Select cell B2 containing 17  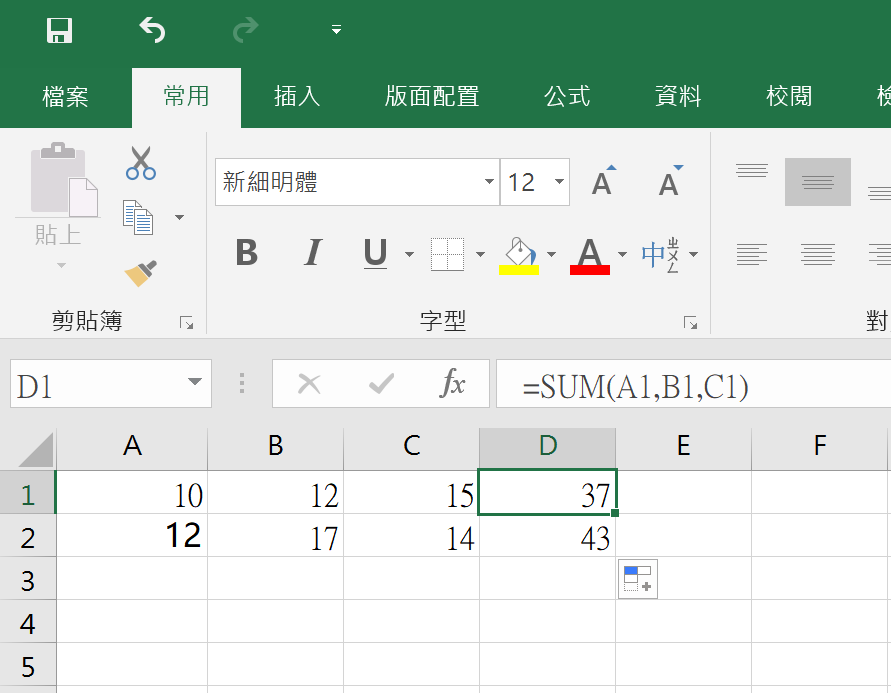[x=275, y=538]
